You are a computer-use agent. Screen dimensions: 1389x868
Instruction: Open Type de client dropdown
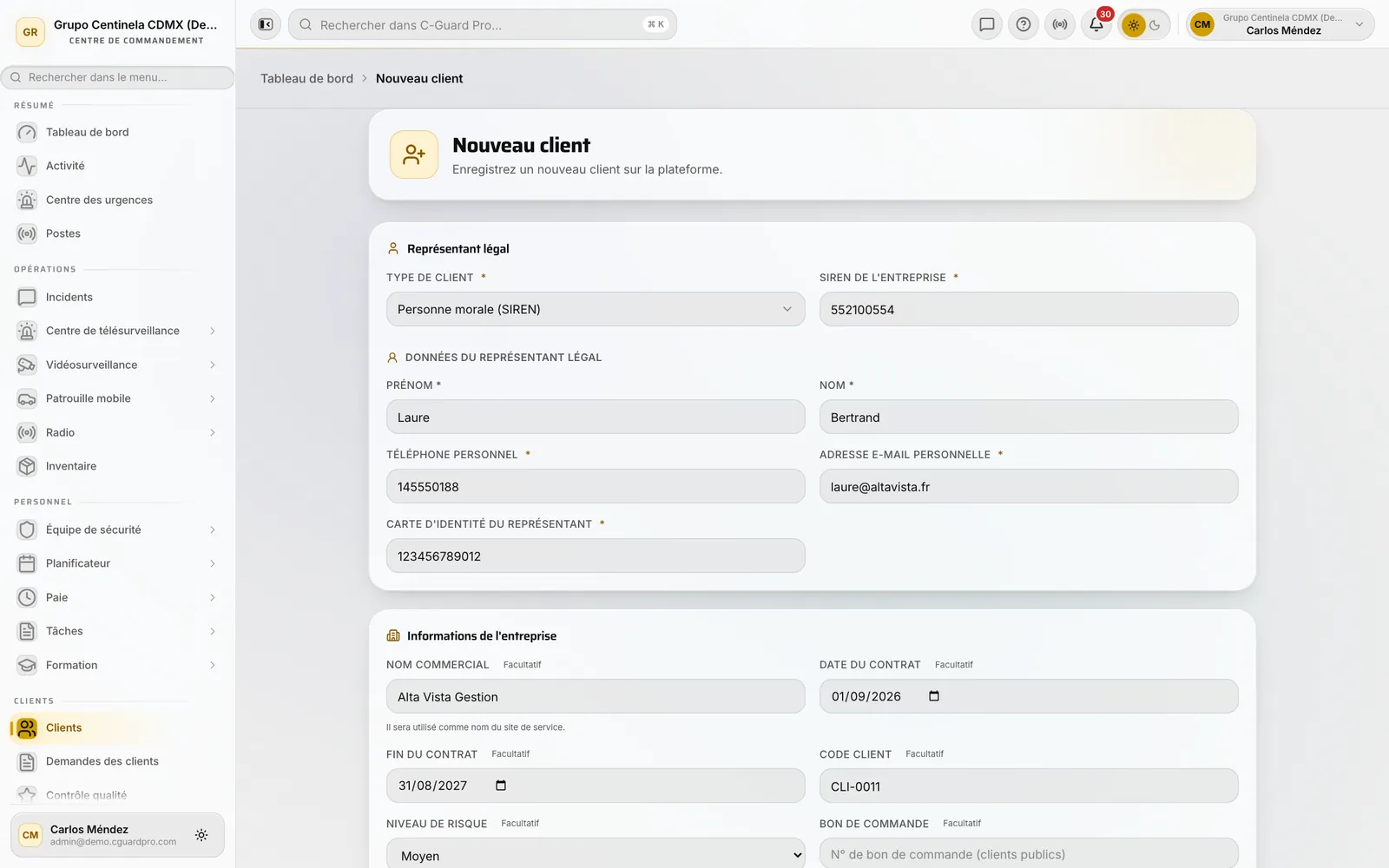[596, 309]
